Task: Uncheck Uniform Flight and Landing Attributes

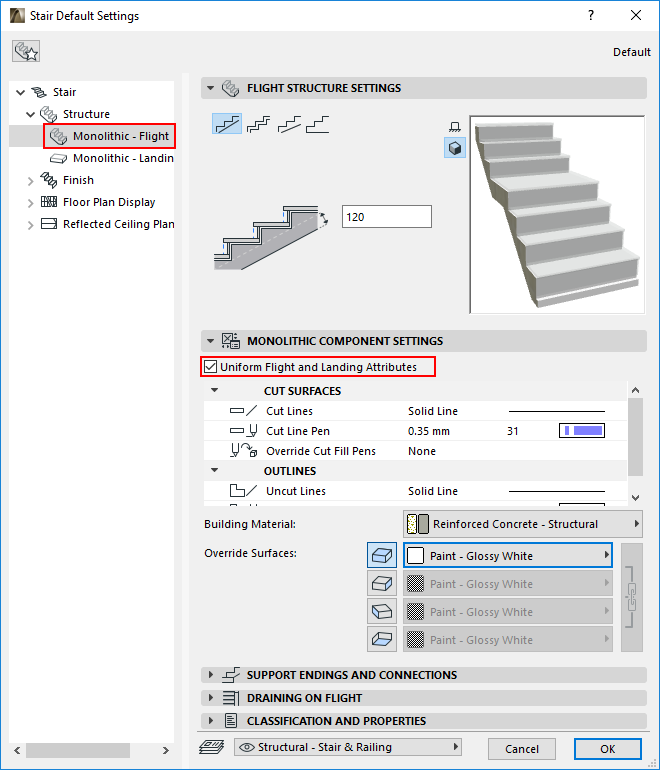Action: (x=211, y=366)
